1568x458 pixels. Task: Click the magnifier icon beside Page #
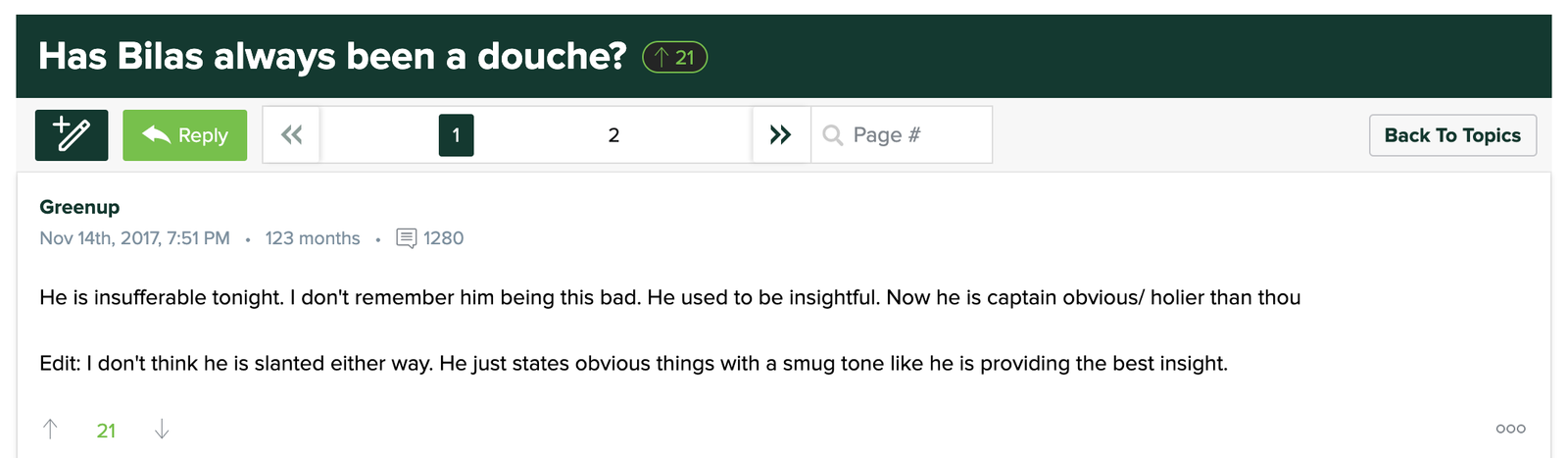(x=833, y=135)
